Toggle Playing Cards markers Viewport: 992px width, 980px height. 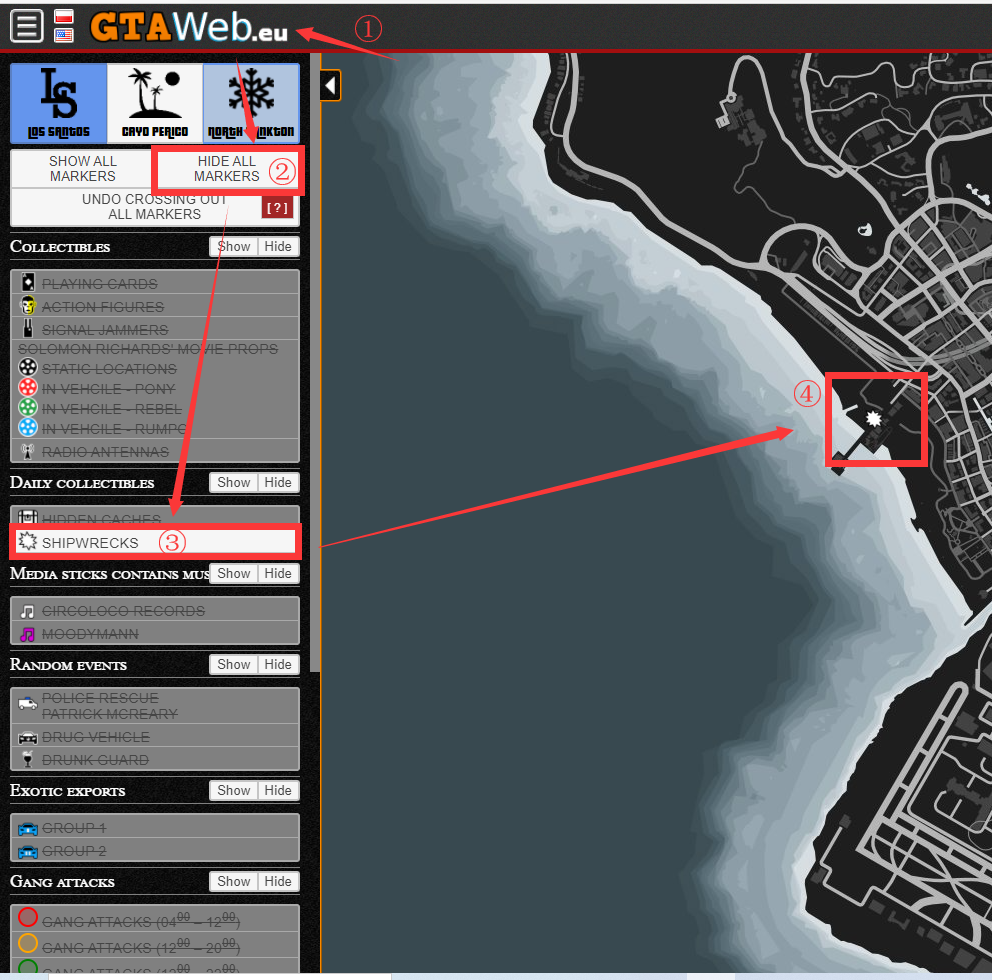[154, 283]
